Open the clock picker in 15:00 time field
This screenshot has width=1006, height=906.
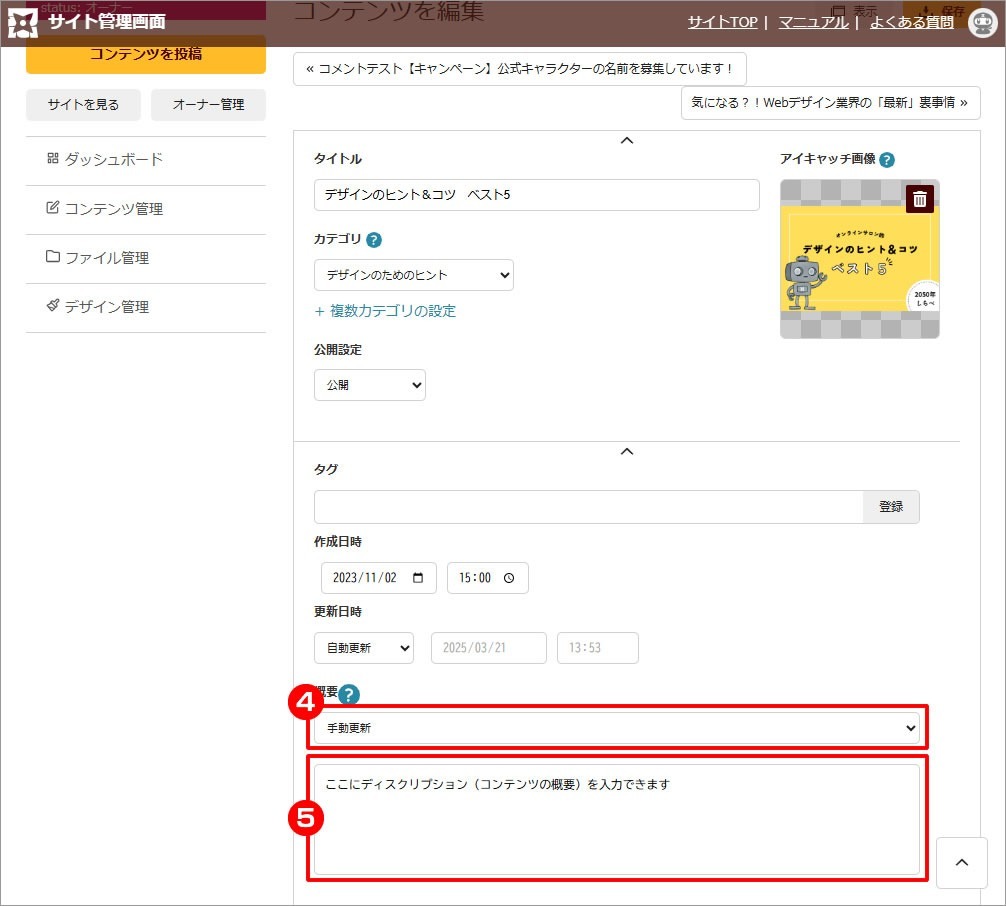509,578
